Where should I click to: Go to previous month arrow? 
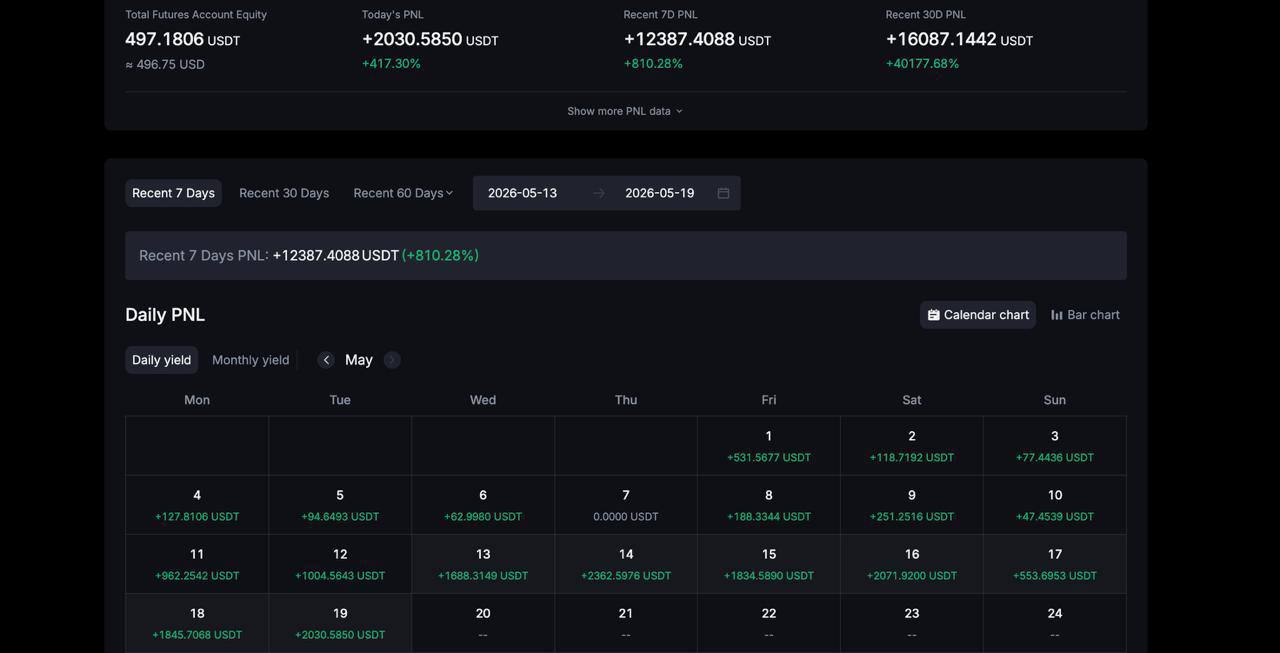[x=326, y=360]
